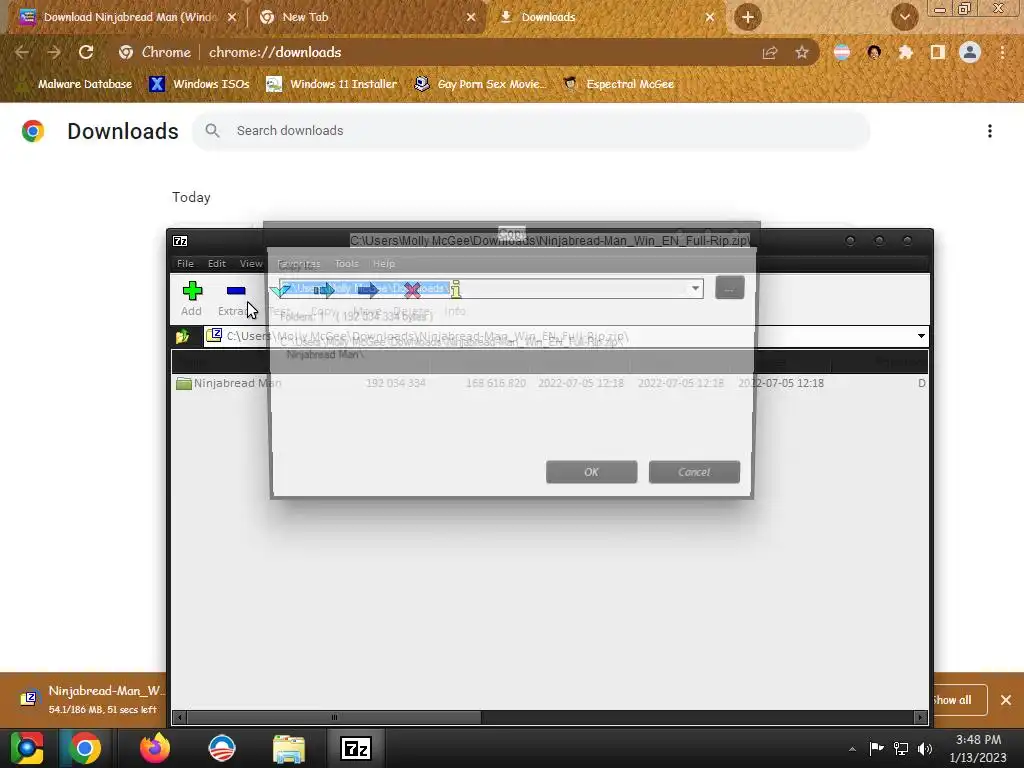Open a new Chrome tab with plus button
The width and height of the screenshot is (1024, 768).
coord(748,17)
